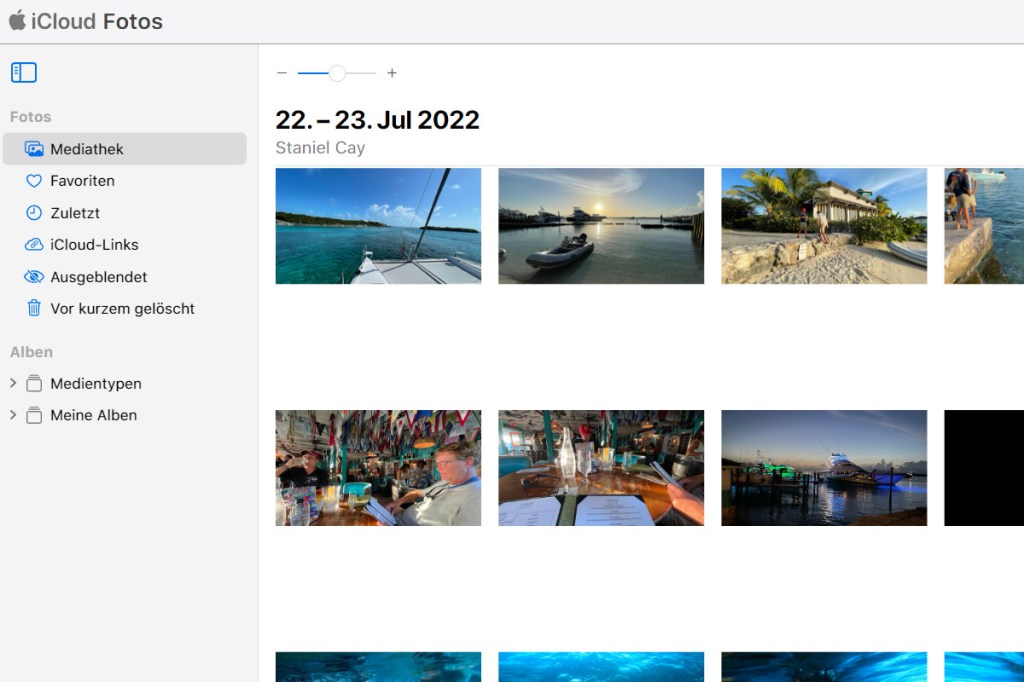The height and width of the screenshot is (682, 1024).
Task: Open the people standing on dock photo
Action: 984,226
